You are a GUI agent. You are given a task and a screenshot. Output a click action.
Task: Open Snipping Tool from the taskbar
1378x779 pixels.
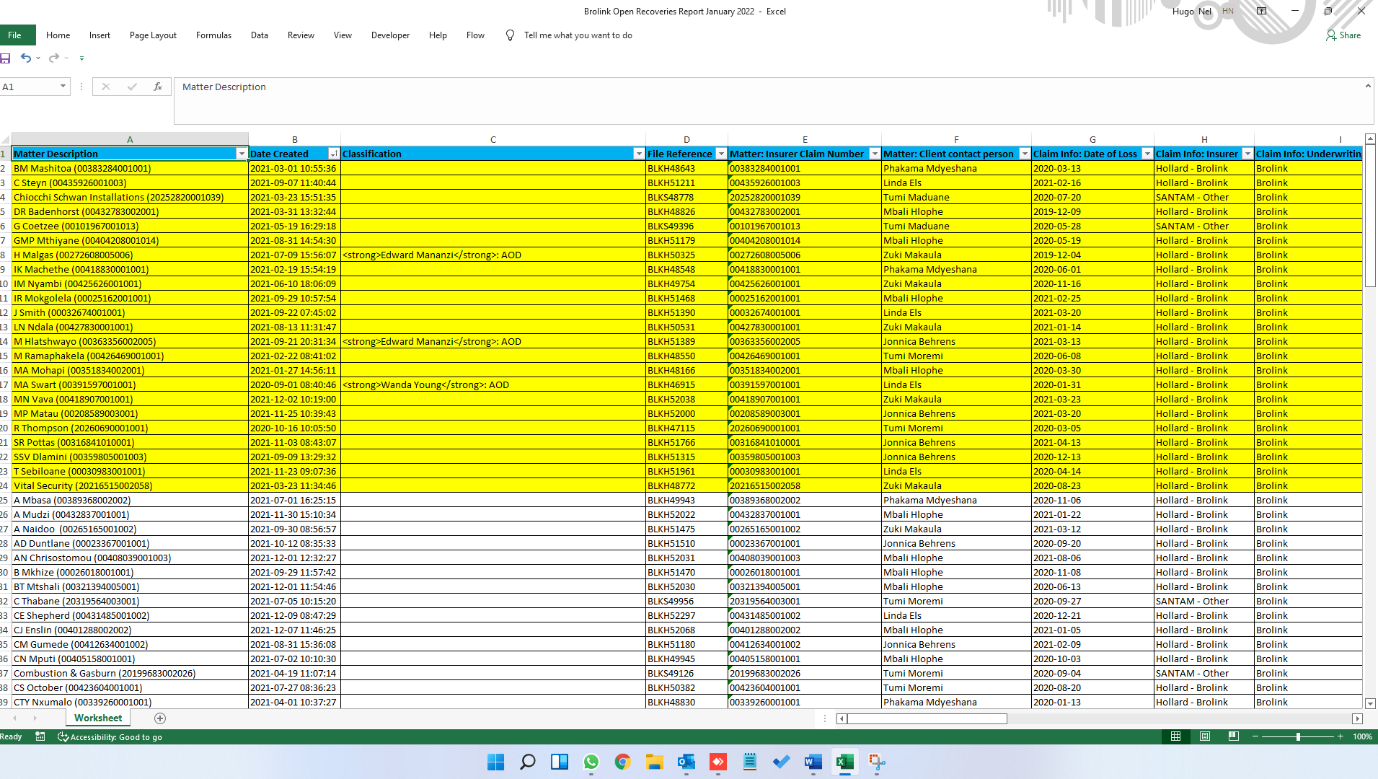(x=877, y=762)
